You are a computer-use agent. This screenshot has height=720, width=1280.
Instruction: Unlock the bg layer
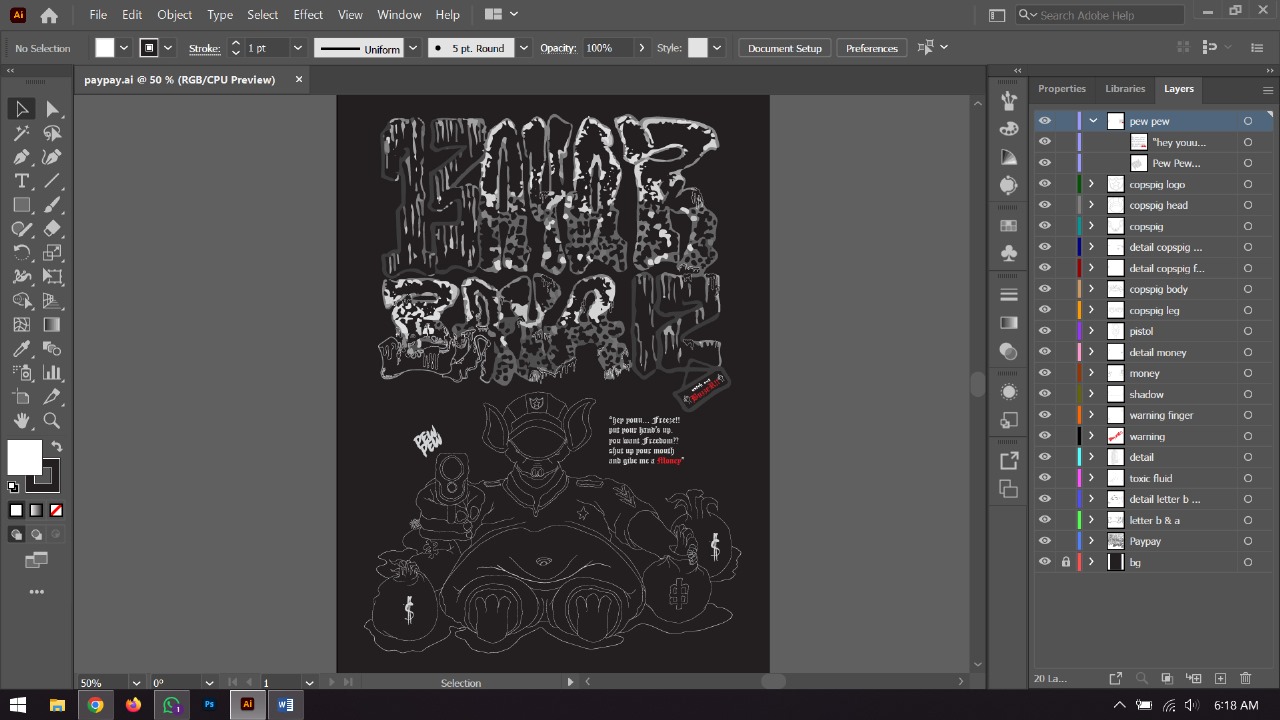click(x=1066, y=562)
